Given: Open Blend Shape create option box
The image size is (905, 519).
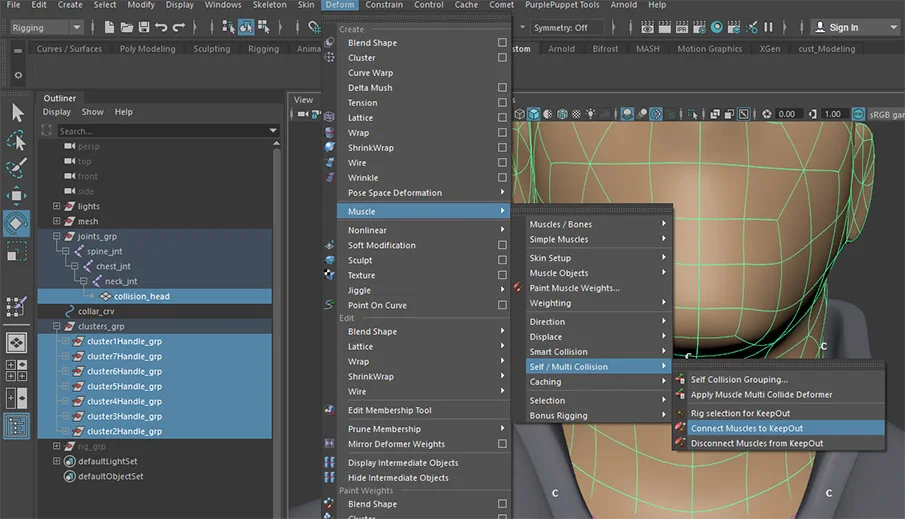Looking at the screenshot, I should pos(502,43).
